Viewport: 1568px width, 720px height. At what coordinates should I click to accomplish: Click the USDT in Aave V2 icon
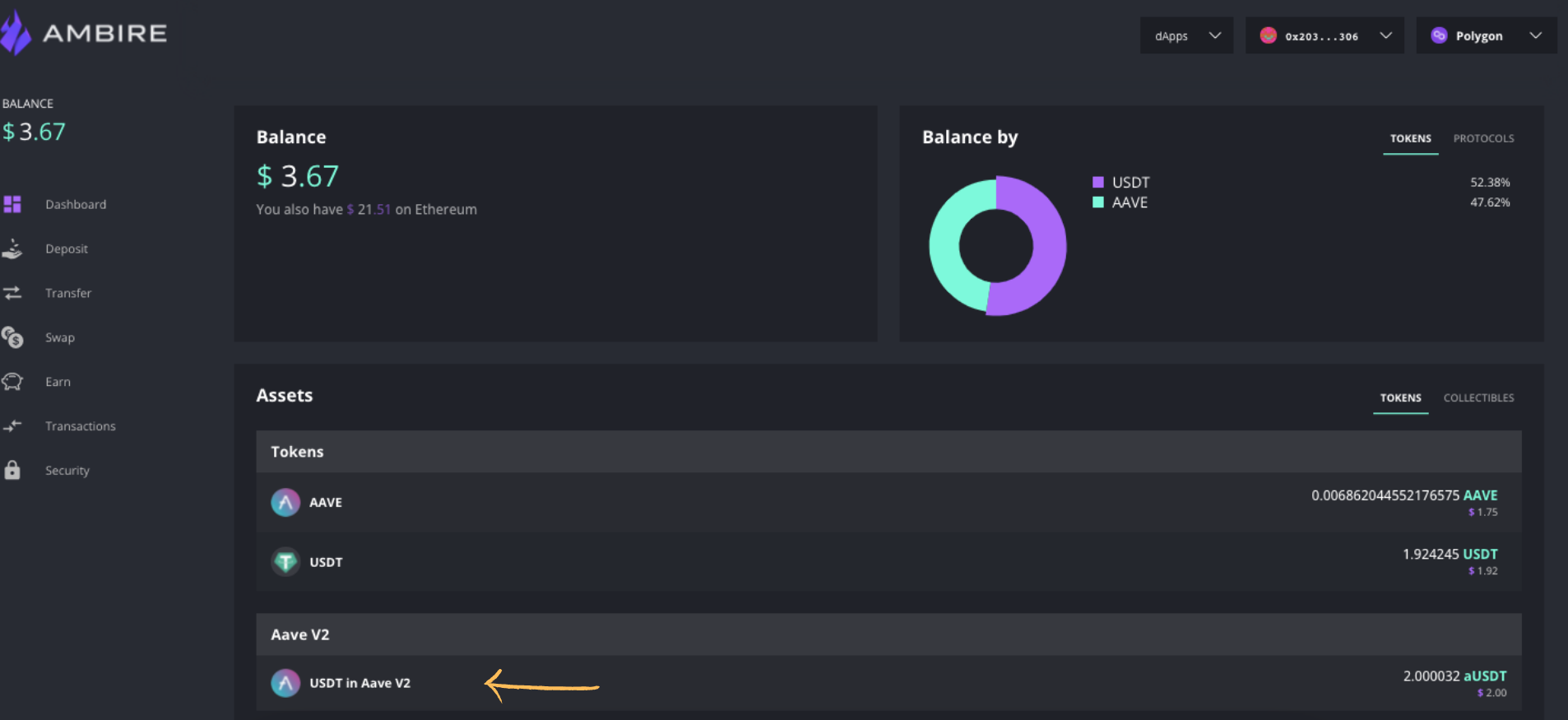[285, 683]
